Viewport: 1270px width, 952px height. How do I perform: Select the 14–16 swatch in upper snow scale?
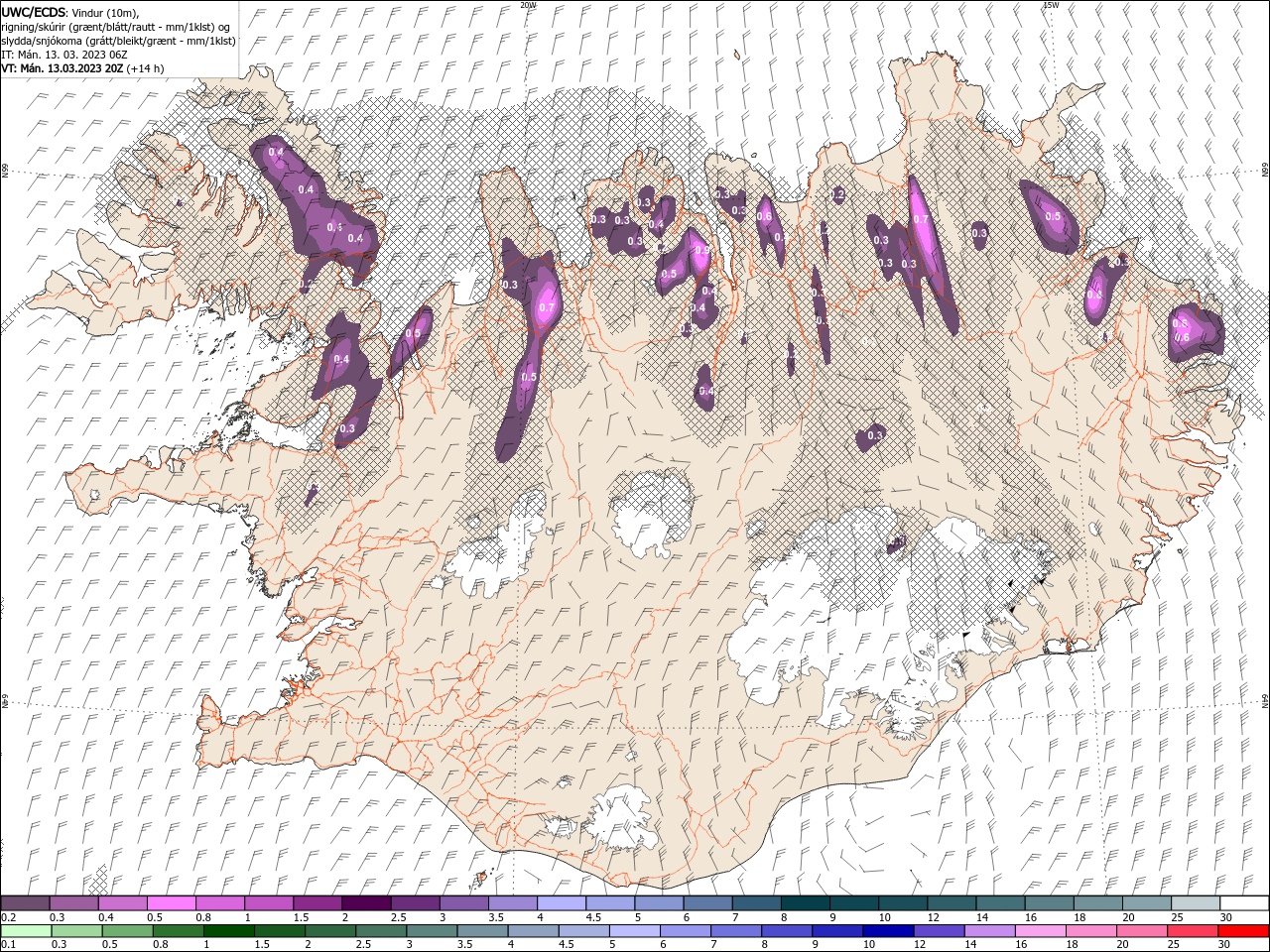1000,903
